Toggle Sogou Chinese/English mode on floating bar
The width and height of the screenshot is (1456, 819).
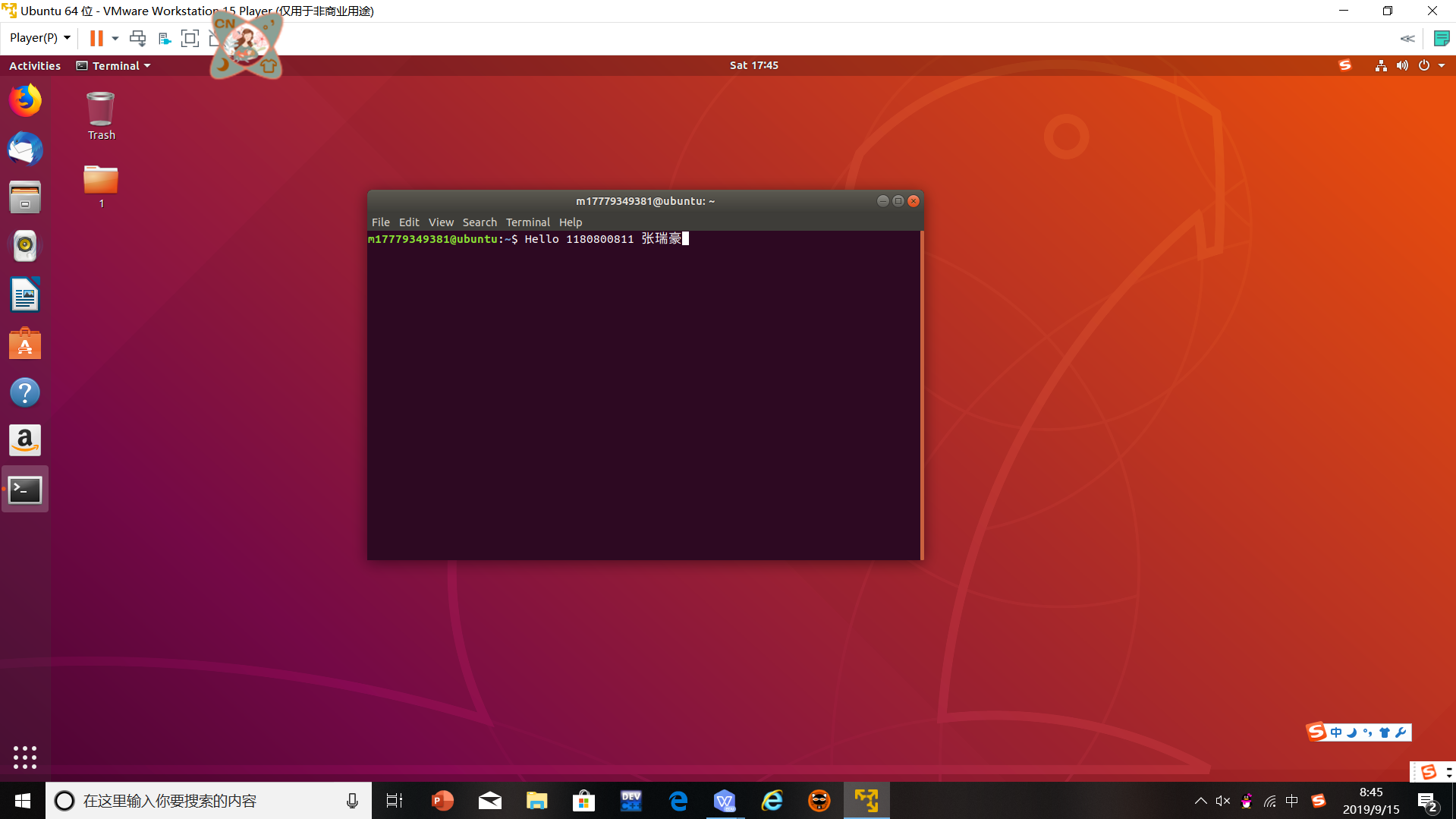[x=1336, y=732]
